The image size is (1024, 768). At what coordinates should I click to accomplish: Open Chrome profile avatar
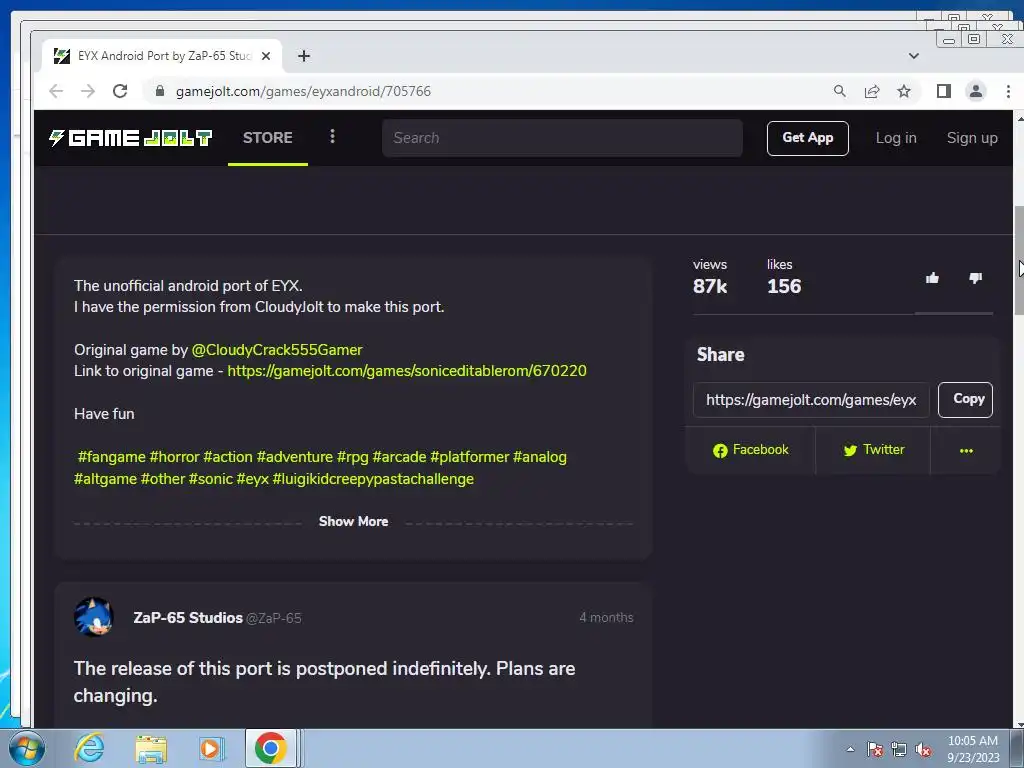click(976, 91)
